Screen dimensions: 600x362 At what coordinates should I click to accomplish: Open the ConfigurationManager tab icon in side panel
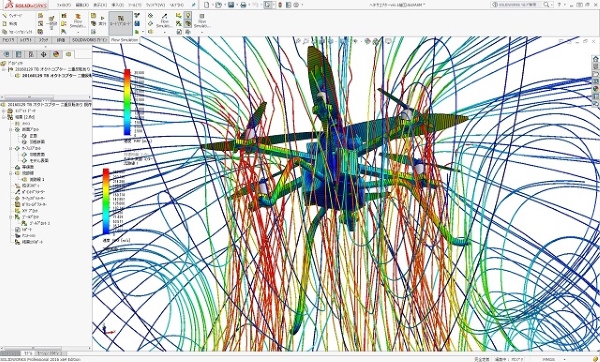[x=31, y=54]
